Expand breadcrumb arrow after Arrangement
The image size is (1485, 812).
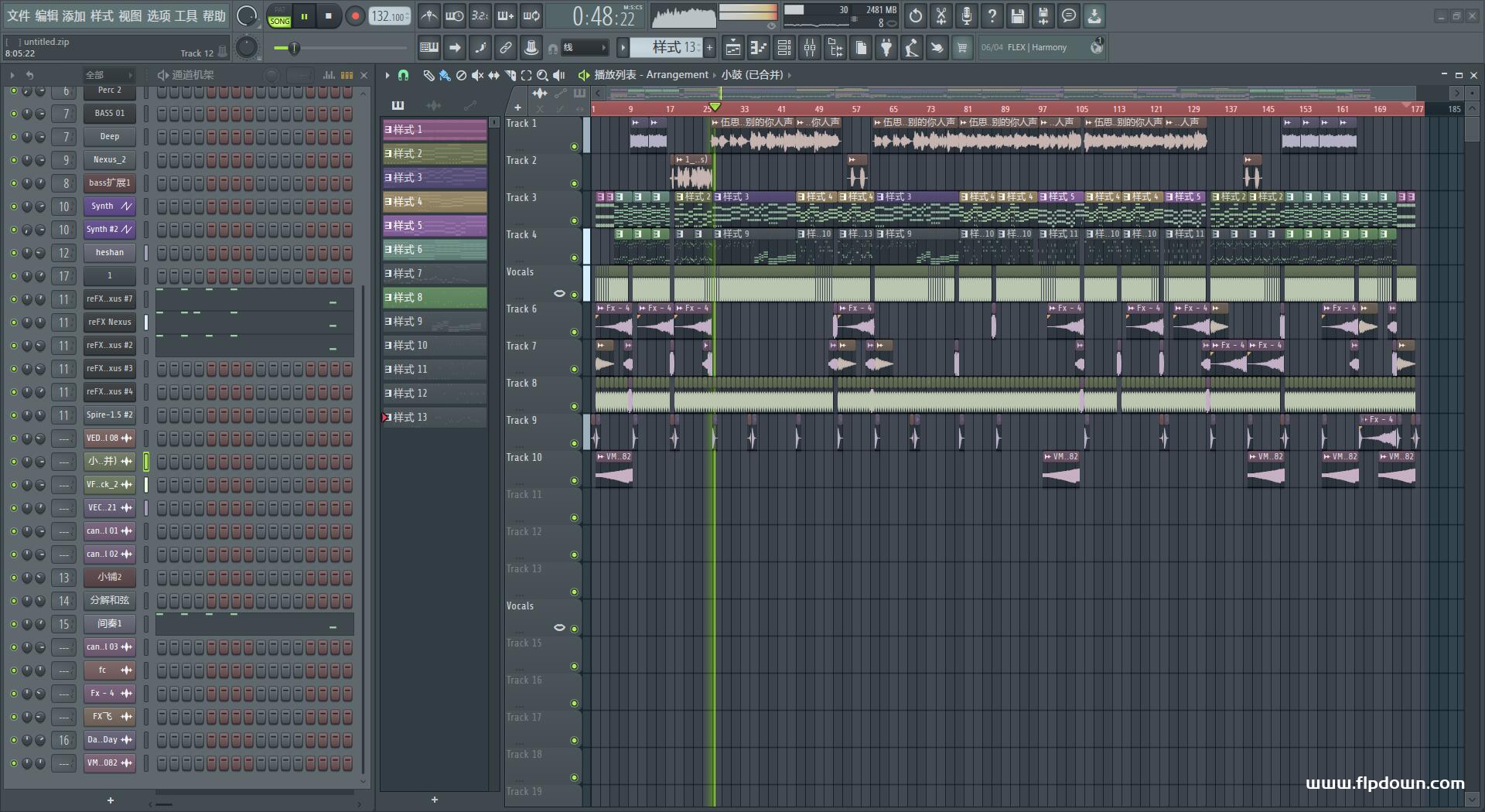tap(715, 75)
